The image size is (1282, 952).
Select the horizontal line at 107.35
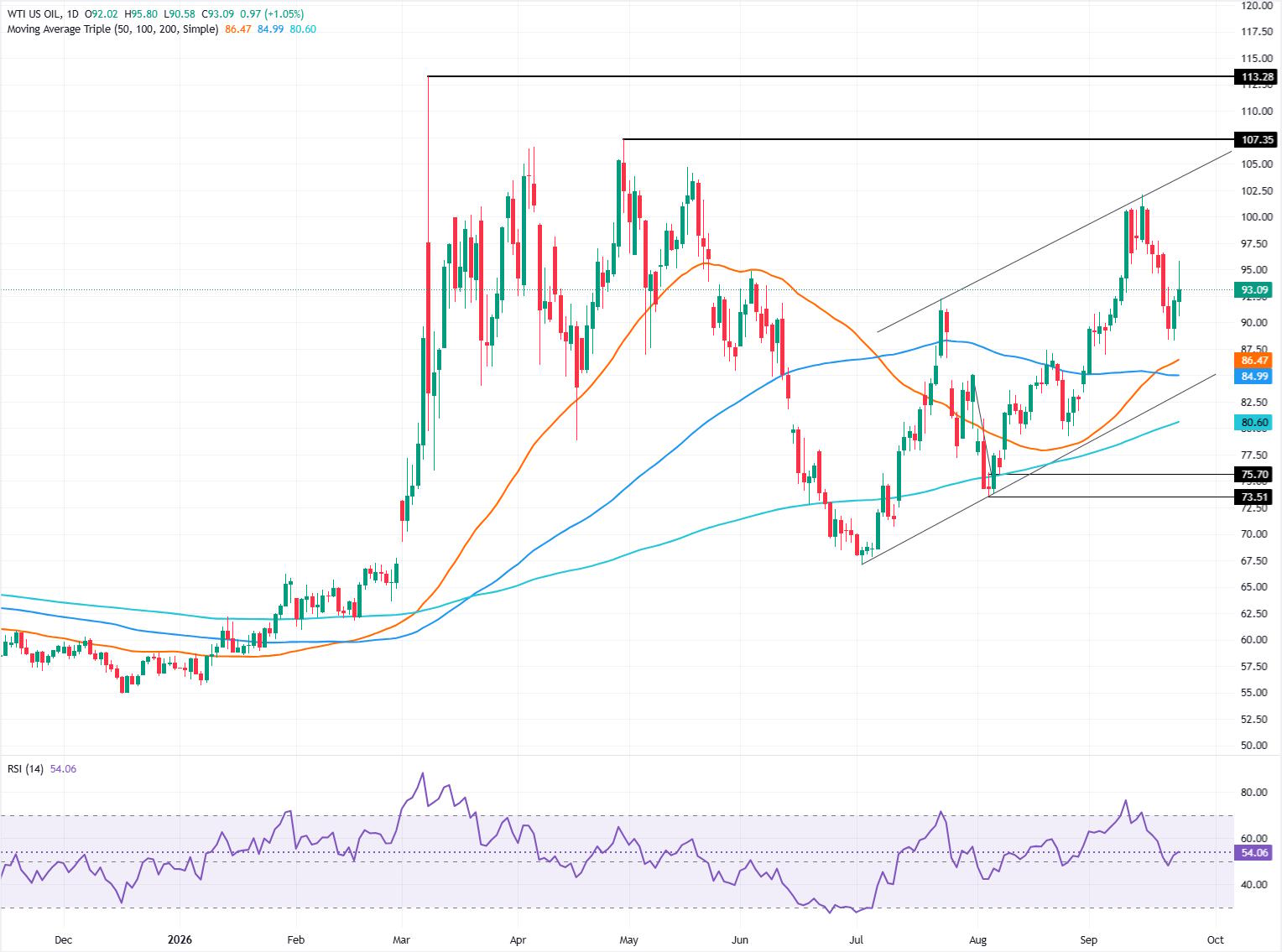point(928,139)
